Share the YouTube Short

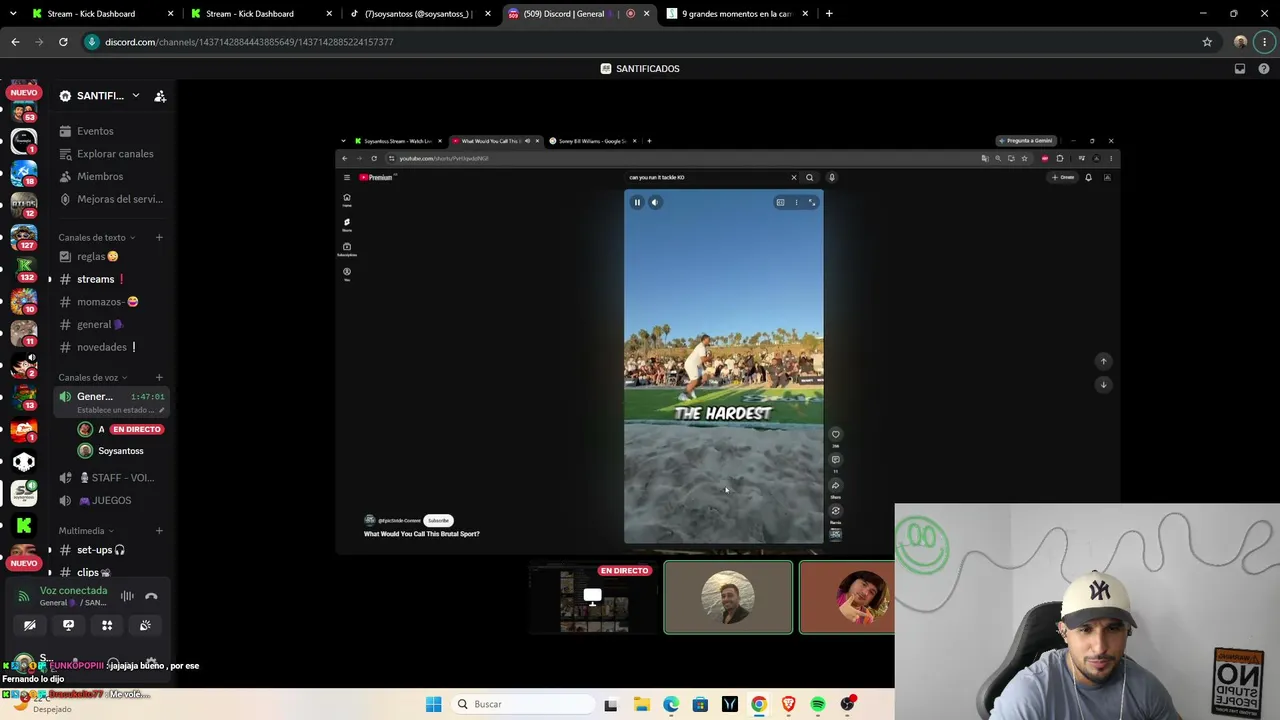point(836,486)
